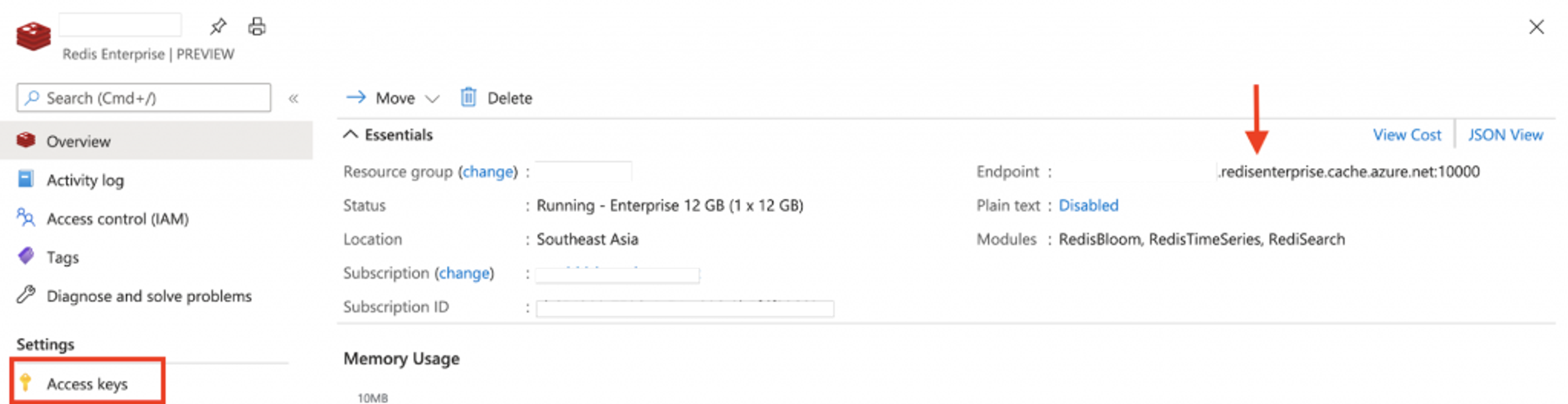Close the Redis Enterprise blade

(1536, 27)
